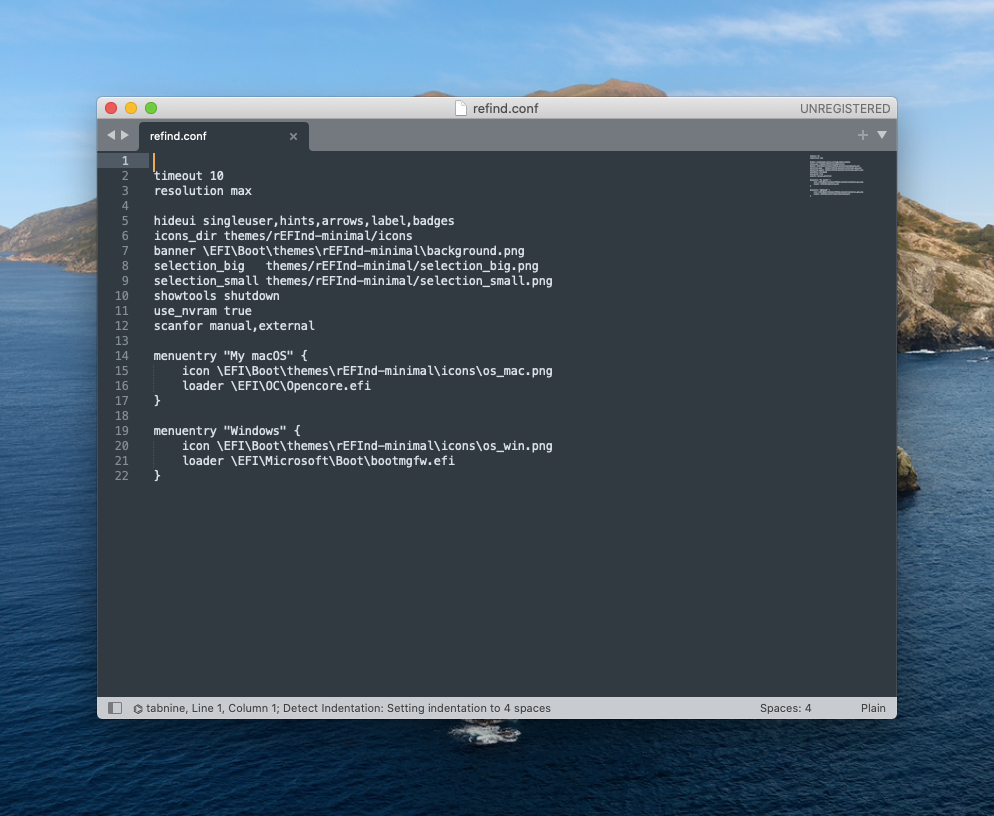Open the Spaces: 4 indentation menu
Viewport: 994px width, 816px height.
tap(785, 708)
